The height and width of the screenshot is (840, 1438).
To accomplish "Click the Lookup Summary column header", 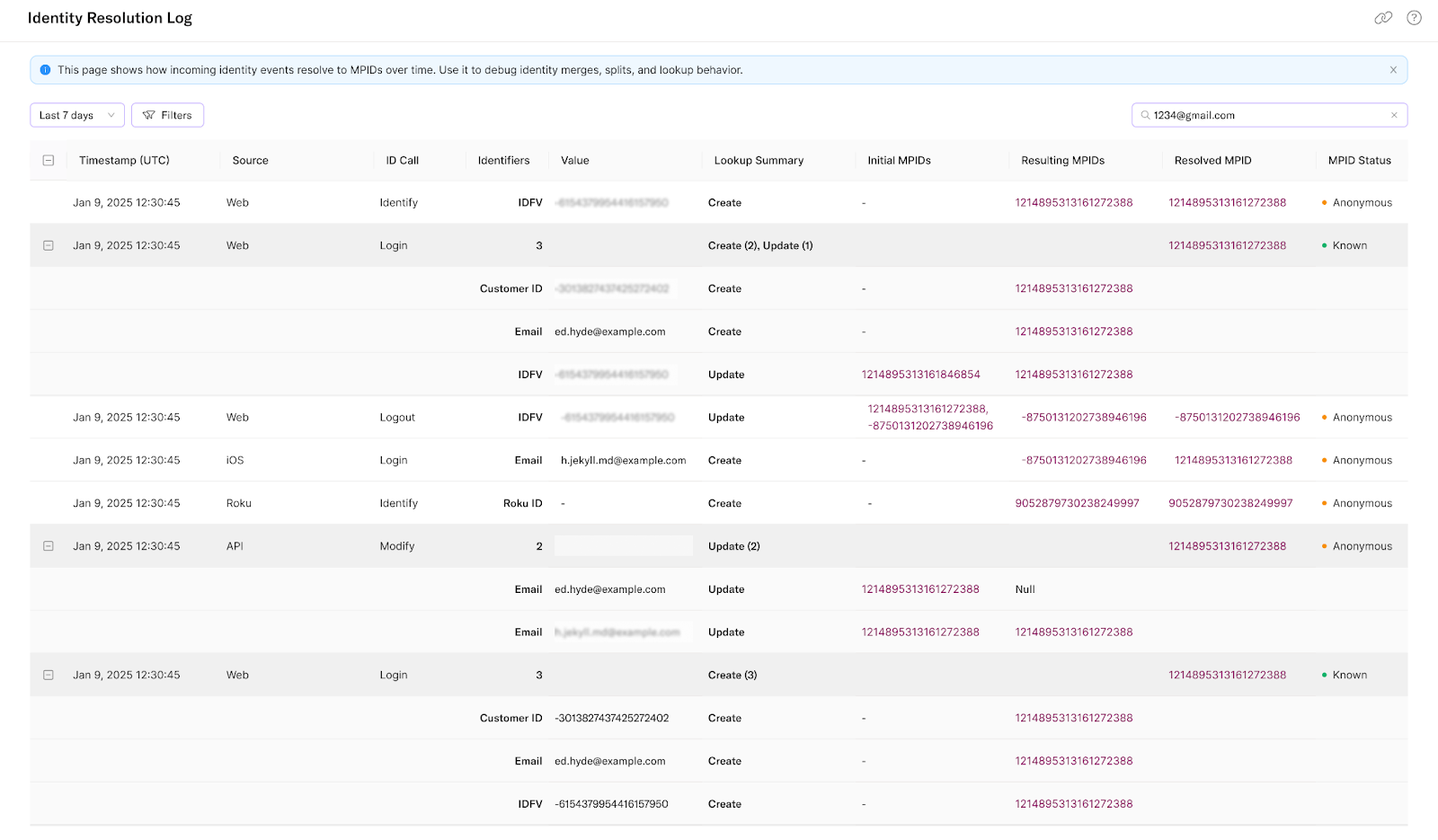I will point(759,160).
